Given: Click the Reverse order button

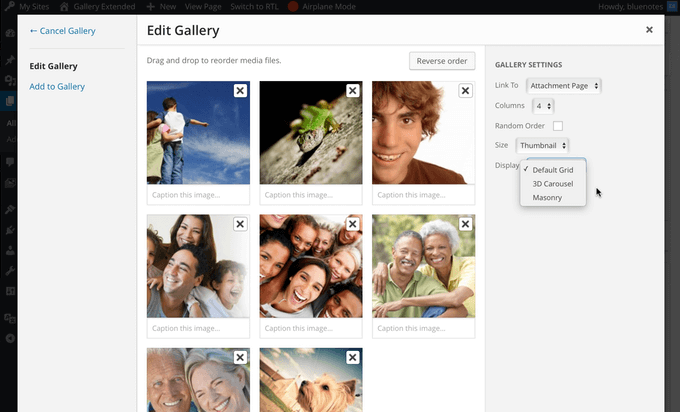Looking at the screenshot, I should tap(442, 61).
